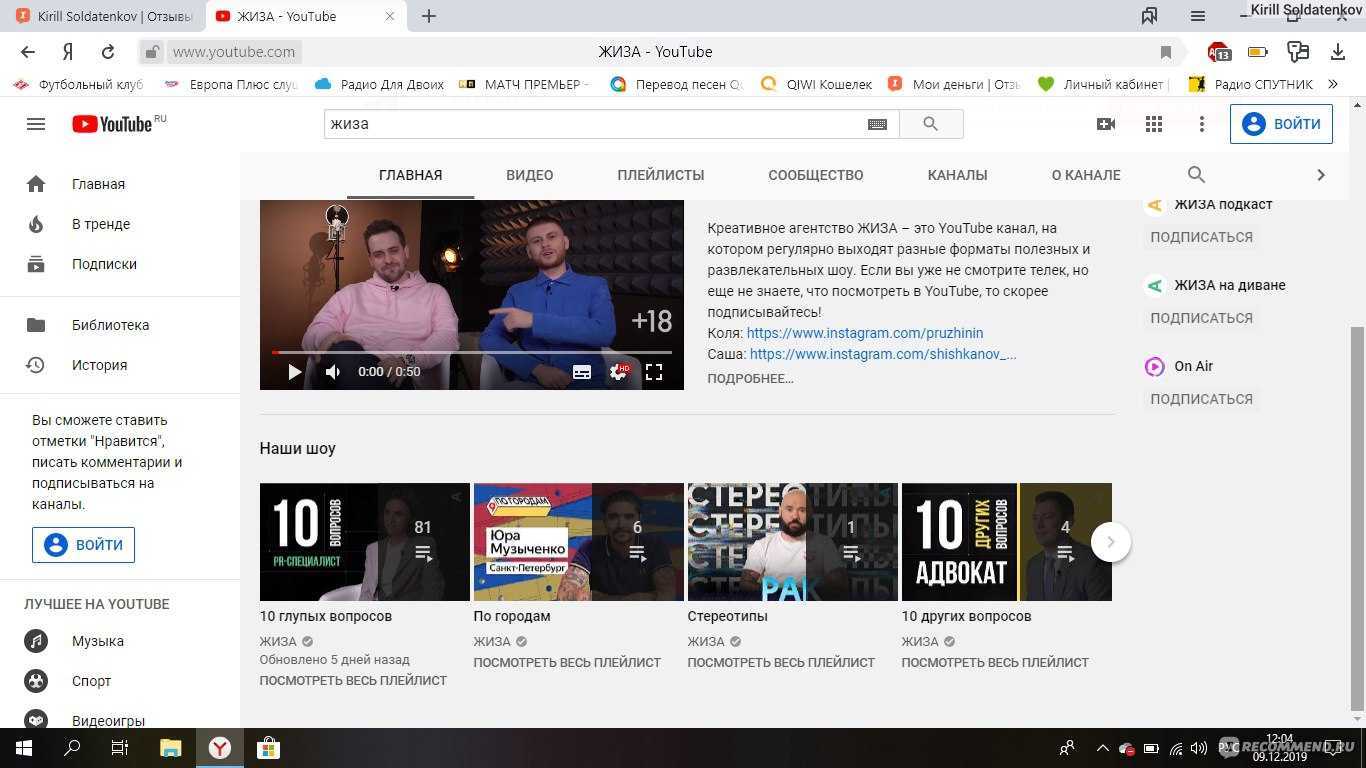This screenshot has width=1366, height=768.
Task: Subscribe to ЖИЗА подкаст channel
Action: [1201, 237]
